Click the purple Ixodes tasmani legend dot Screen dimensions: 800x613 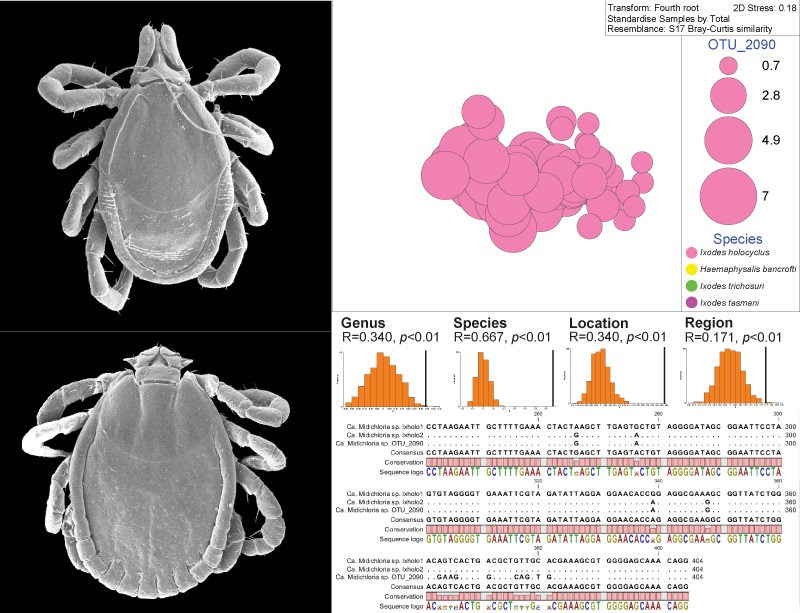point(692,303)
